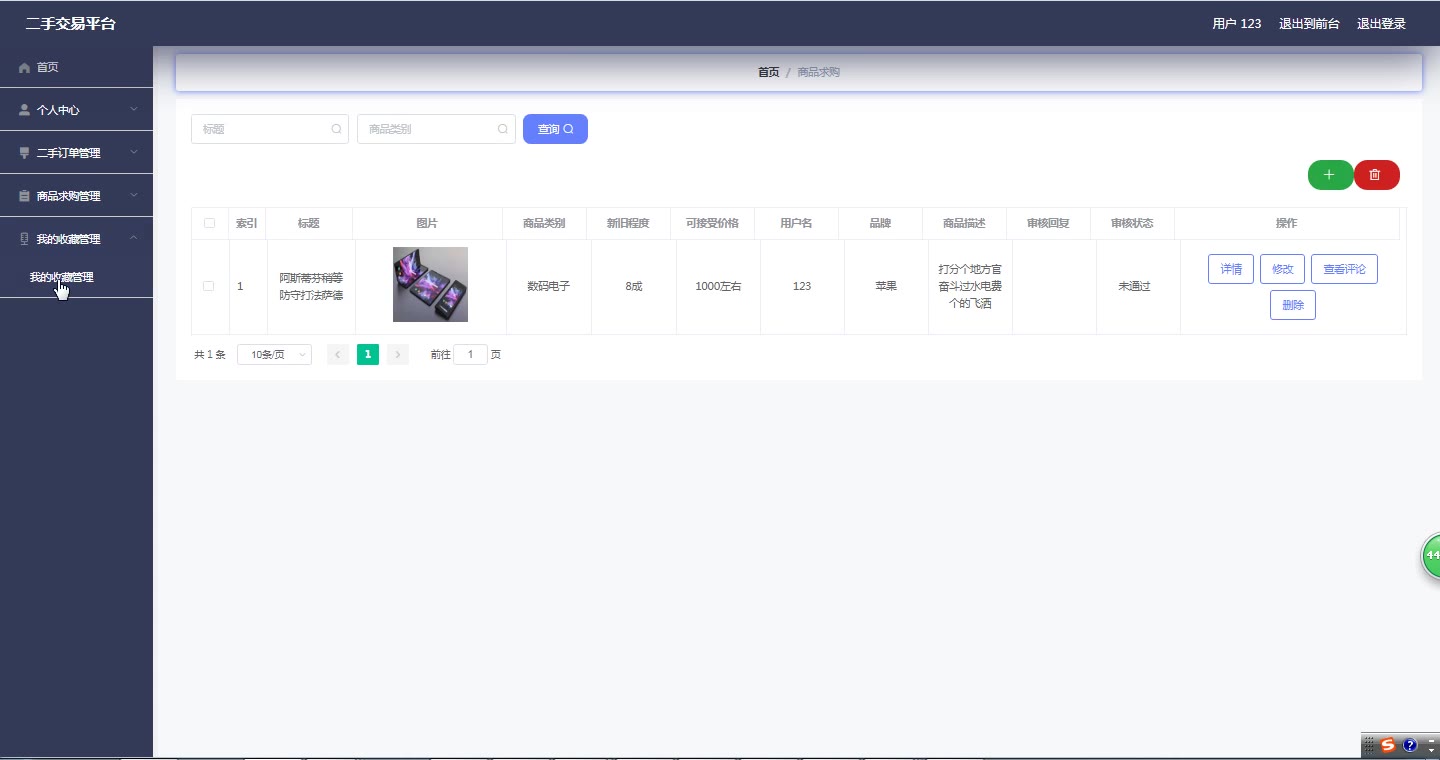Toggle the select-all checkbox in table header
Screen dimensions: 1440x760
209,223
